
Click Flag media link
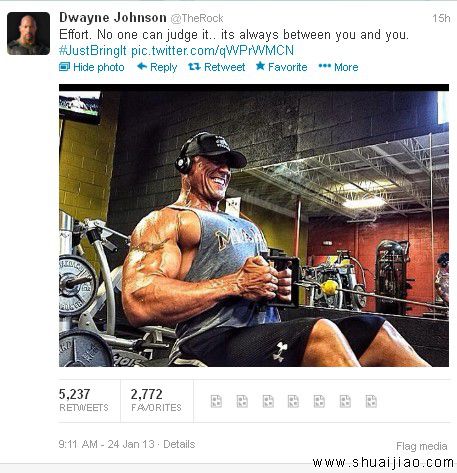422,446
